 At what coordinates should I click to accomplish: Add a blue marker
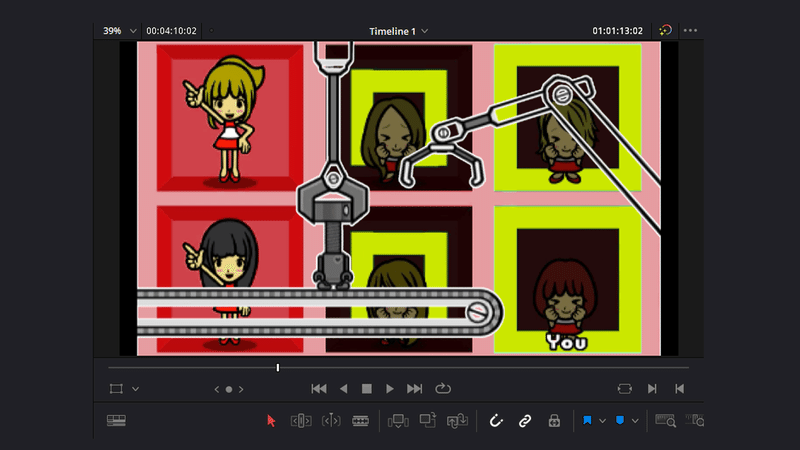pos(620,420)
